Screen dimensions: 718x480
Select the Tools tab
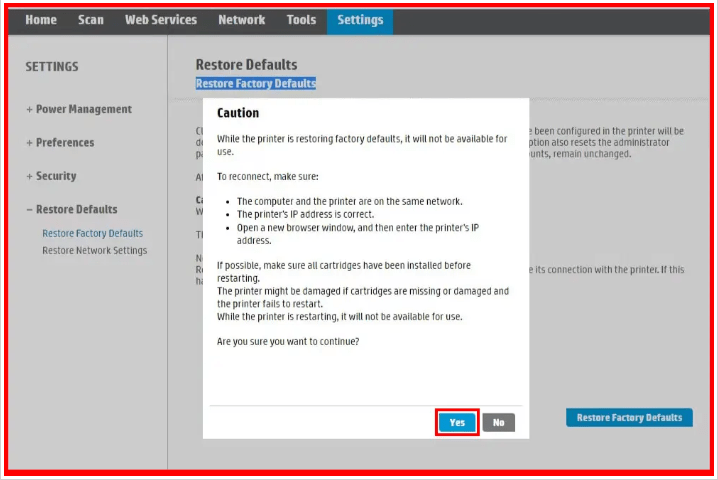301,20
